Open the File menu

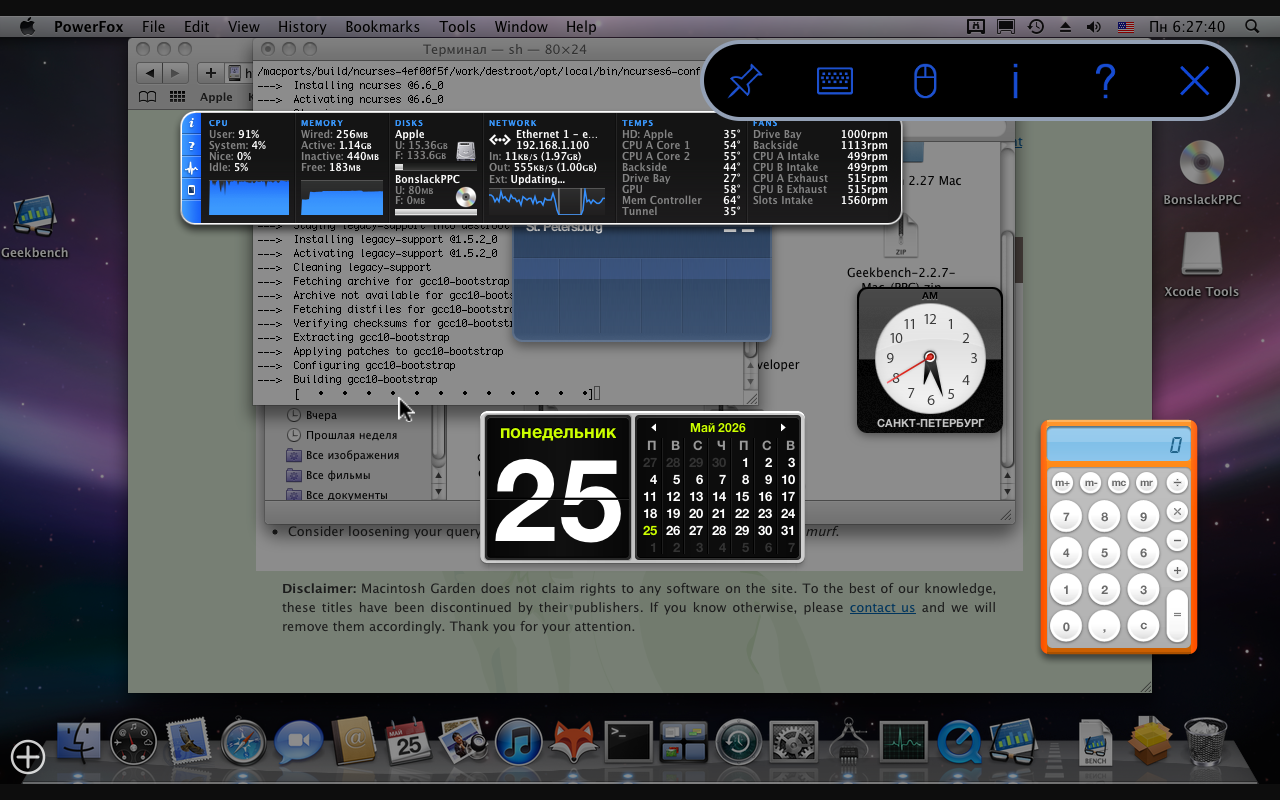154,27
